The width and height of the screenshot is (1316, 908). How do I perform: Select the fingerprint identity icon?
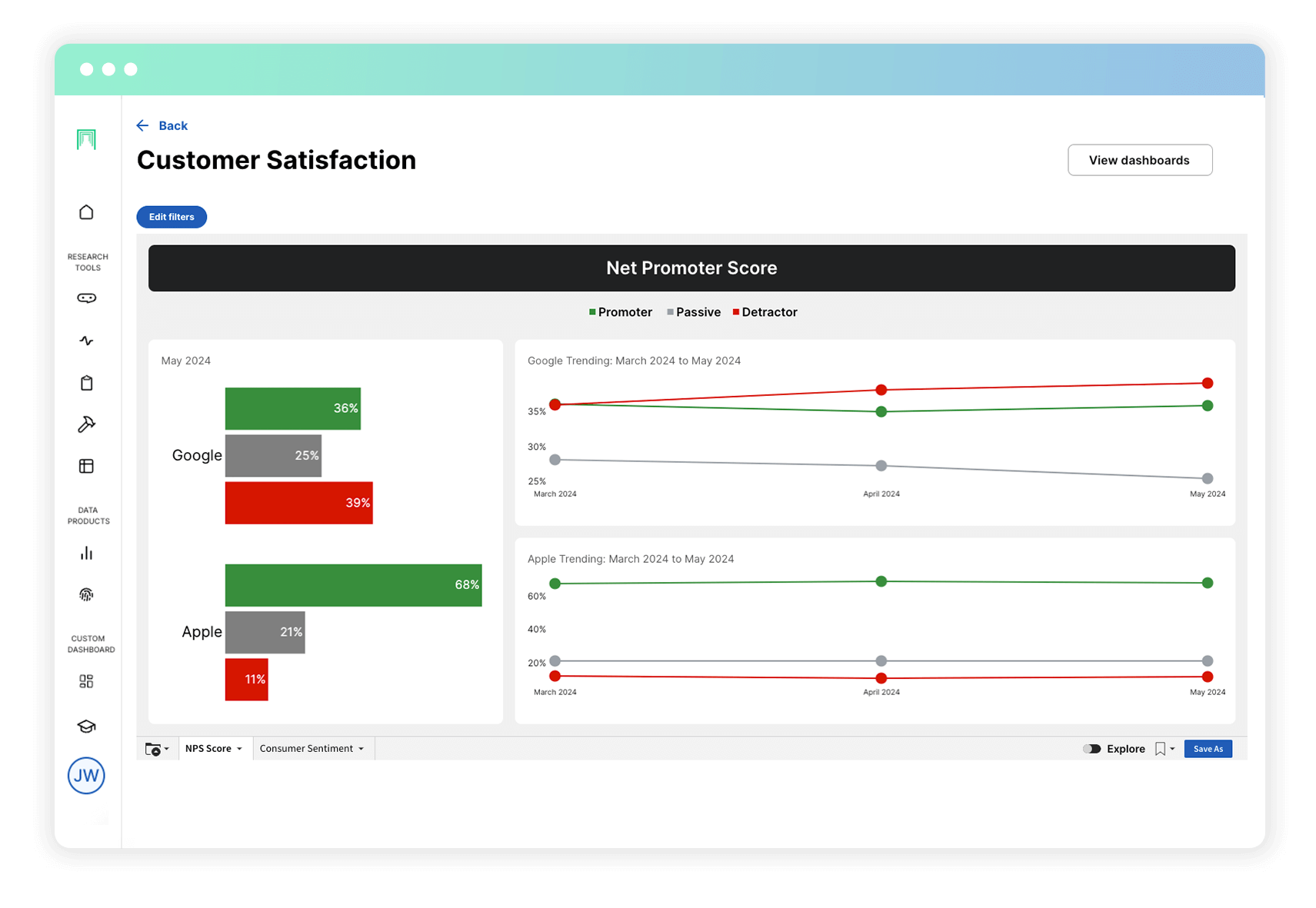(x=86, y=594)
